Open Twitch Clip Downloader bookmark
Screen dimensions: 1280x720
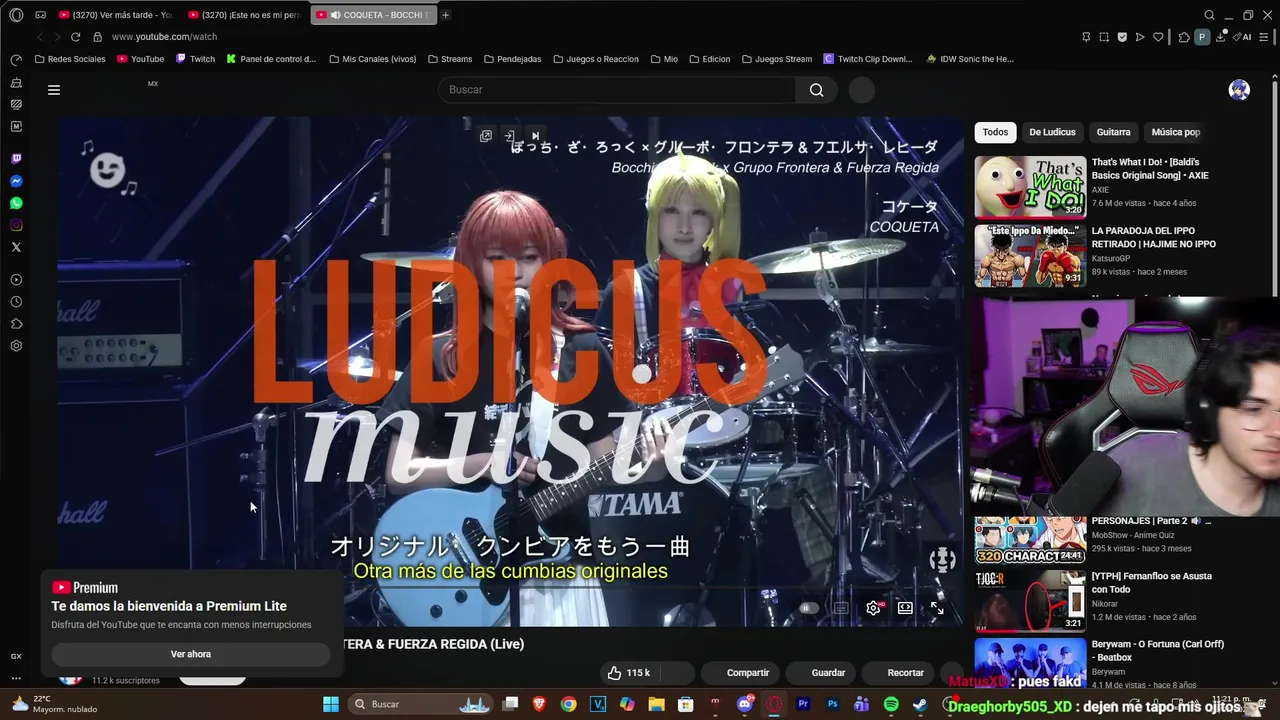coord(868,59)
